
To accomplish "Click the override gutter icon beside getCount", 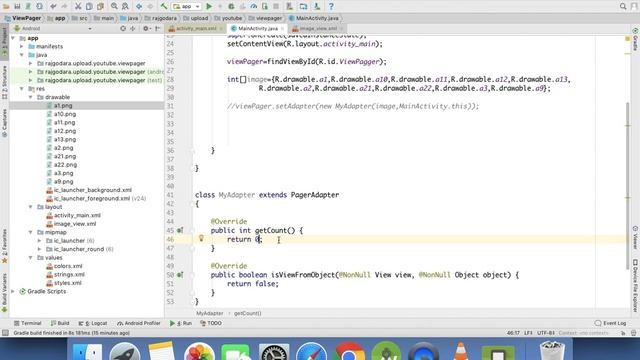I will coord(180,231).
